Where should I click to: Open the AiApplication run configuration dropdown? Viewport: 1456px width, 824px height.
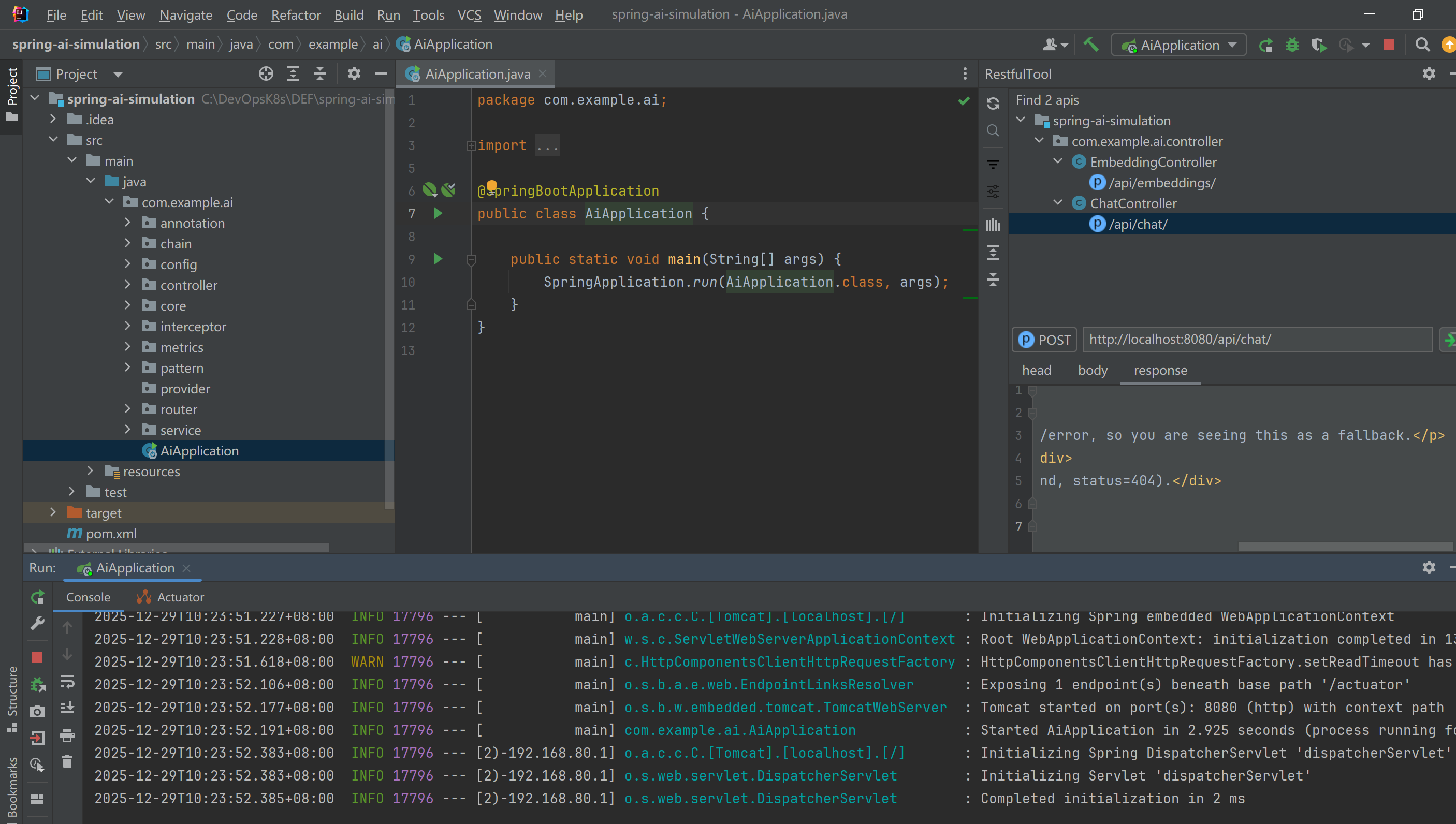pyautogui.click(x=1178, y=45)
